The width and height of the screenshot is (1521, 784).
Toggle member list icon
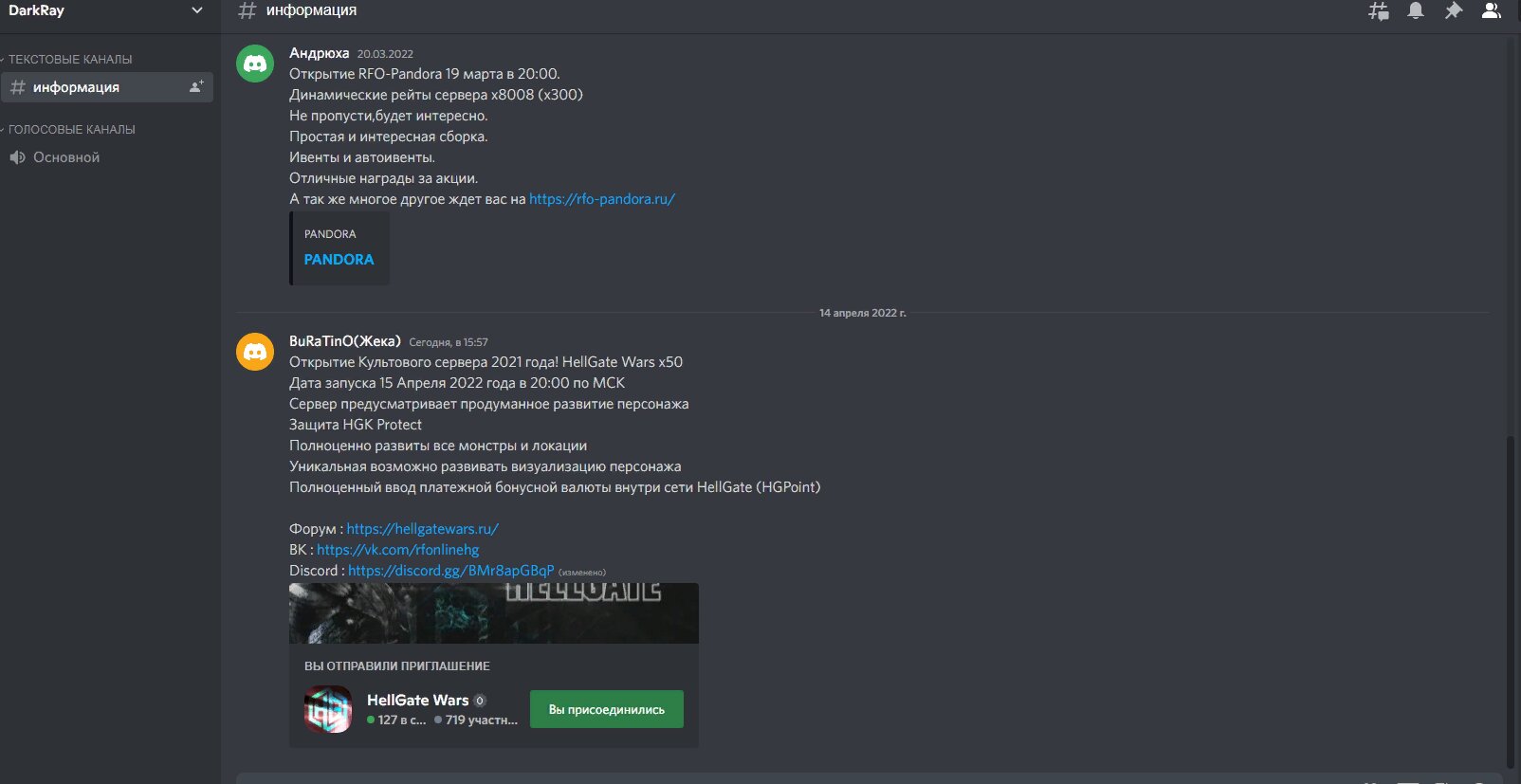point(1492,10)
